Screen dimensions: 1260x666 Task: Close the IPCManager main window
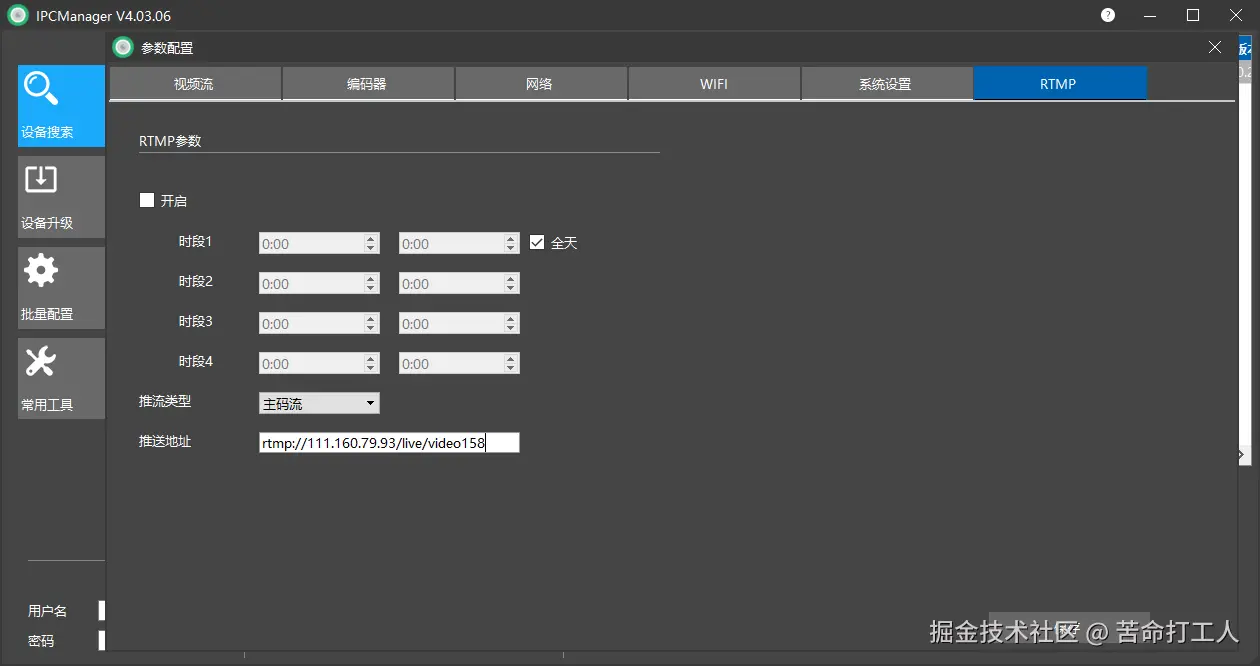(1235, 15)
